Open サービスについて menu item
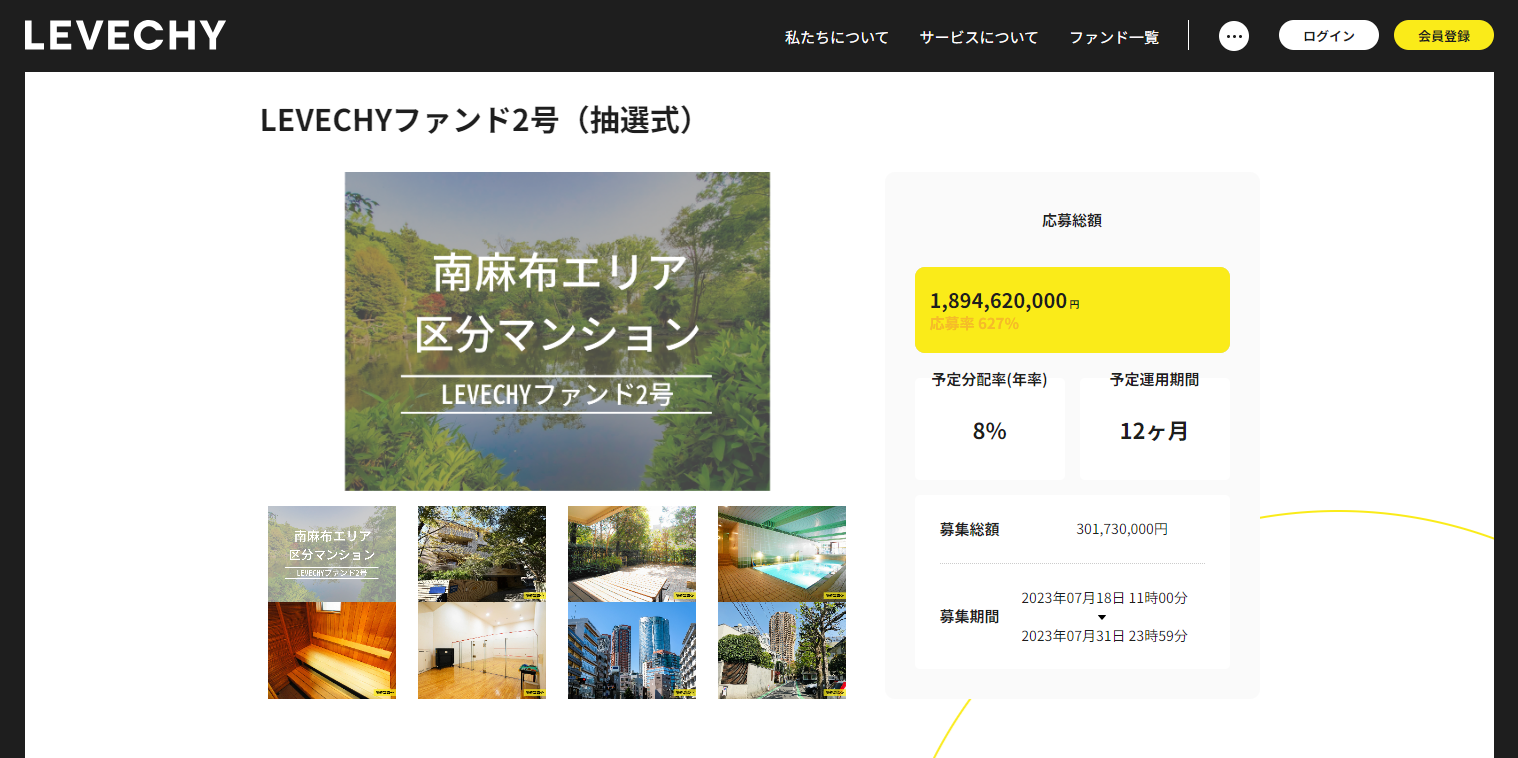Image resolution: width=1518 pixels, height=758 pixels. pyautogui.click(x=979, y=37)
